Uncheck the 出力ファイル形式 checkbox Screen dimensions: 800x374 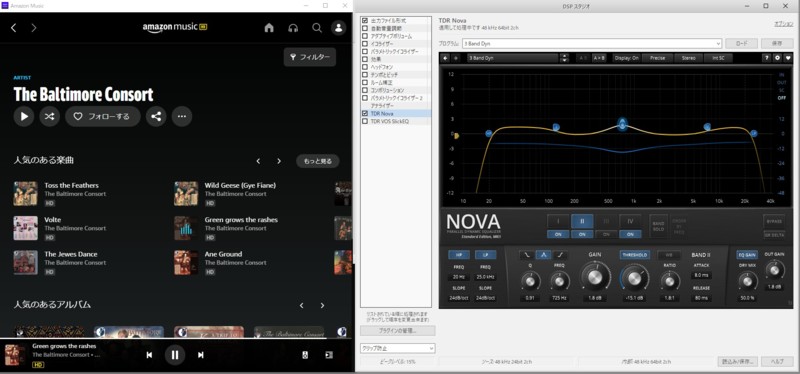pos(364,21)
